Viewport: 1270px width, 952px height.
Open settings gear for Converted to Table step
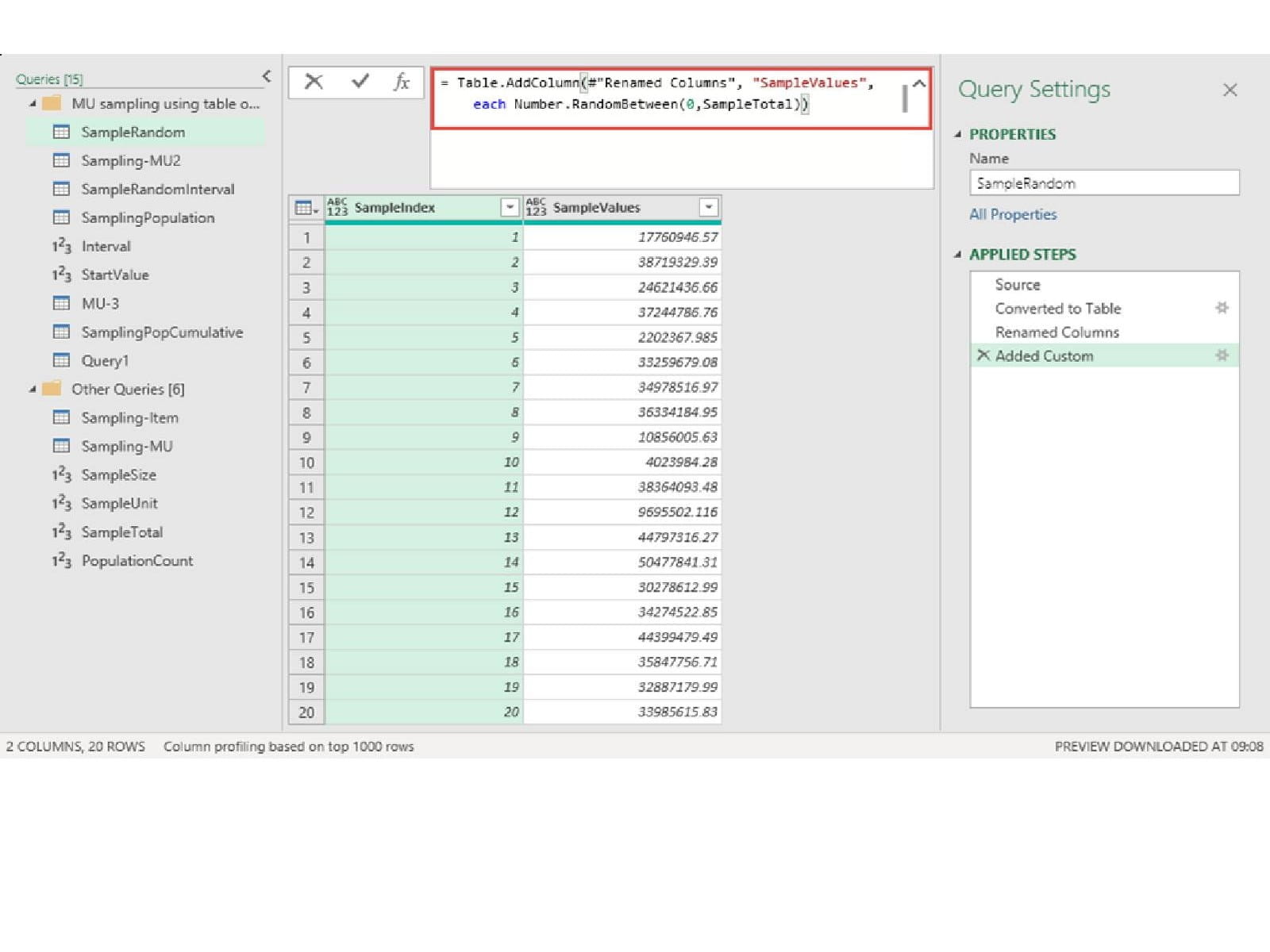coord(1222,308)
